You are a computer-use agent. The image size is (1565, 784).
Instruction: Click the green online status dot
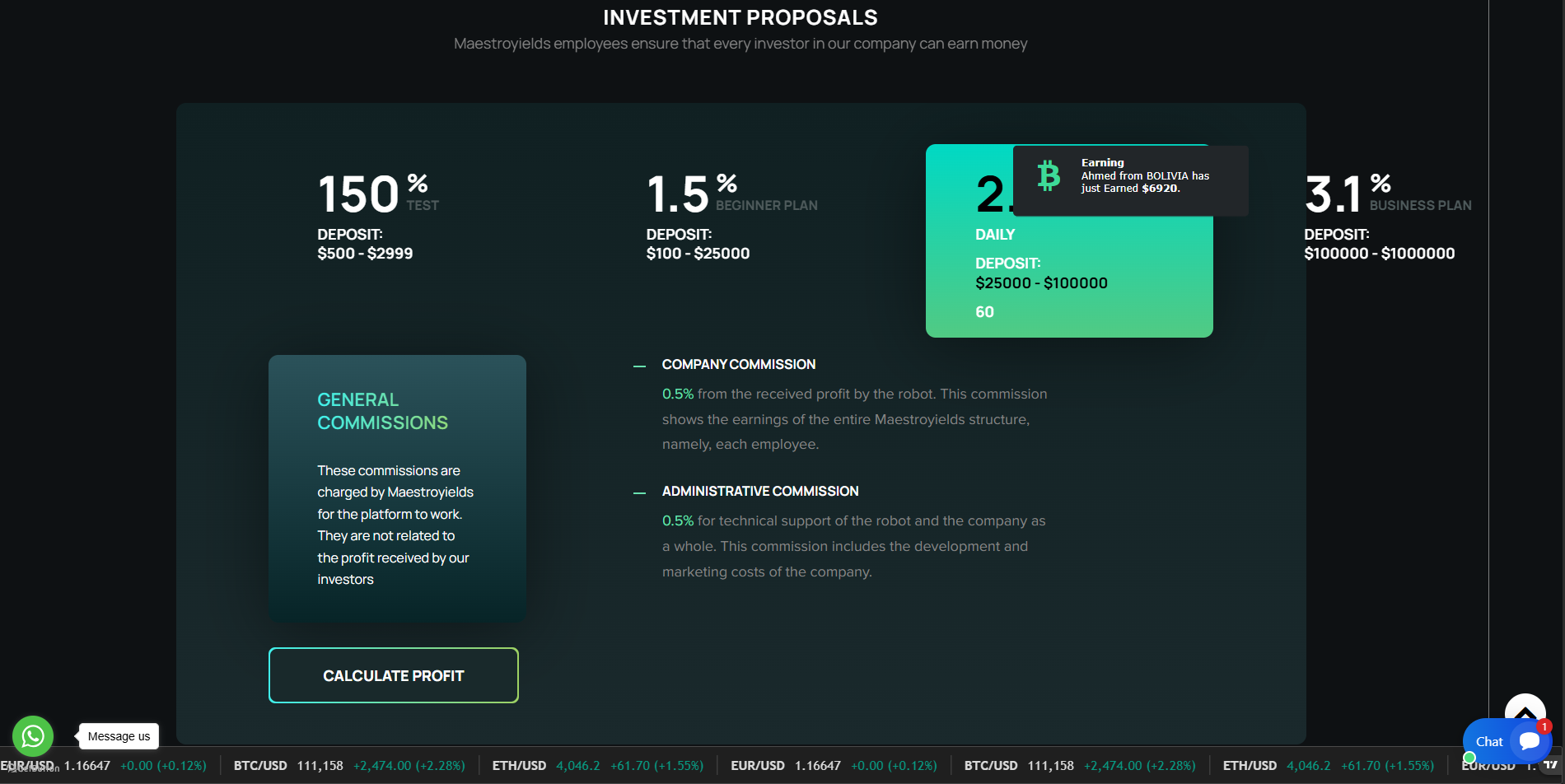(x=1469, y=758)
